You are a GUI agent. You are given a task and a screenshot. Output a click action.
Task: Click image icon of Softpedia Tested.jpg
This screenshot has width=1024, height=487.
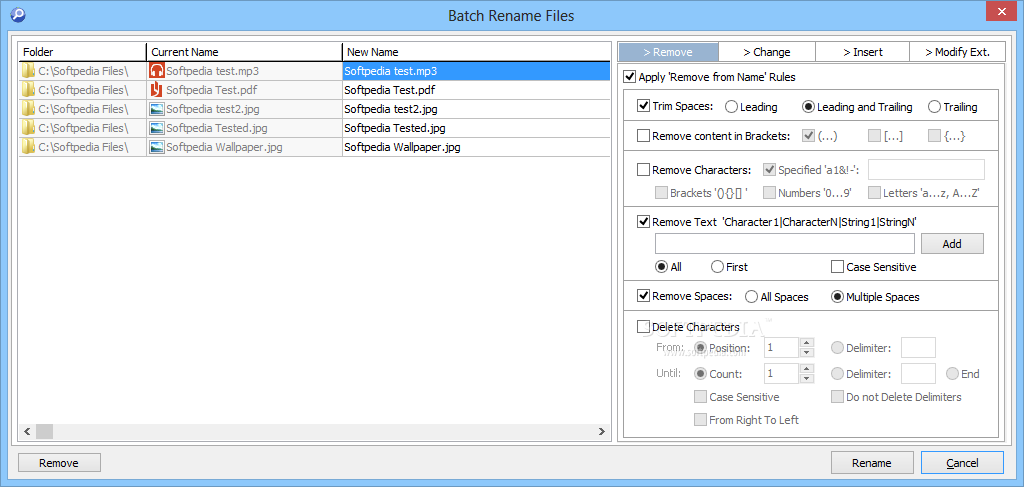pos(157,128)
